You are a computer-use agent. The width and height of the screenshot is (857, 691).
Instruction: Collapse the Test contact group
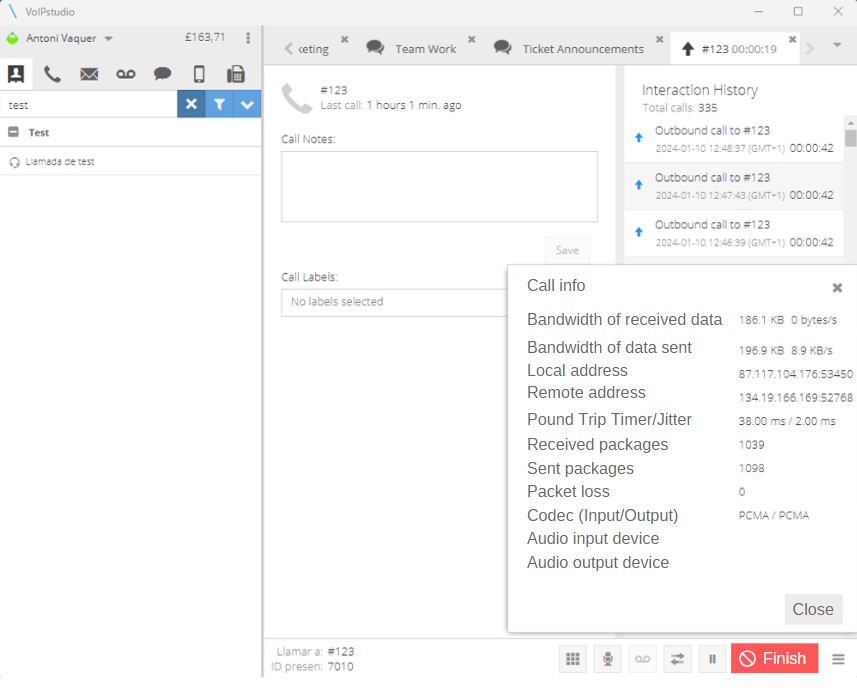coord(14,132)
